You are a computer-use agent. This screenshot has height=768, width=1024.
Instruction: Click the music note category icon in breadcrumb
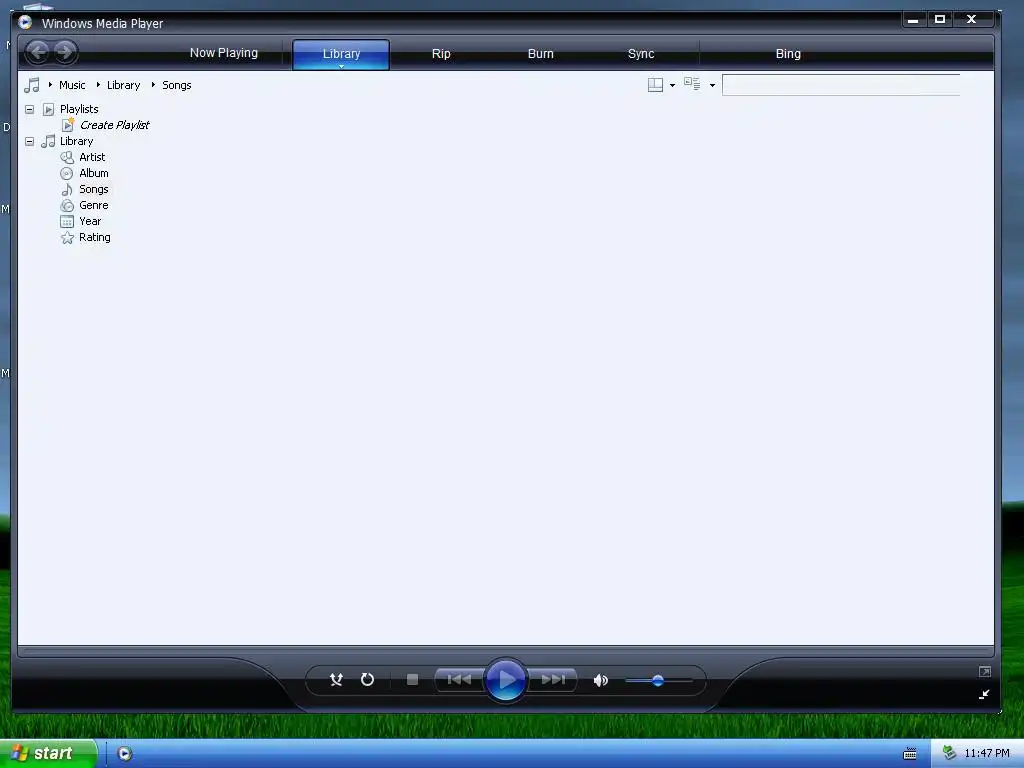31,85
